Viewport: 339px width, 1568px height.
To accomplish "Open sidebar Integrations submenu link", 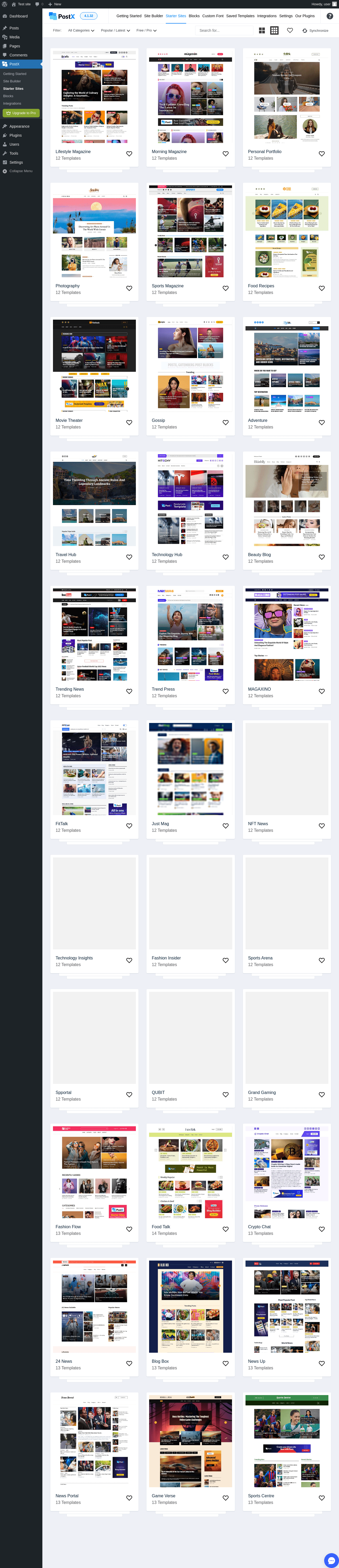I will pyautogui.click(x=12, y=104).
